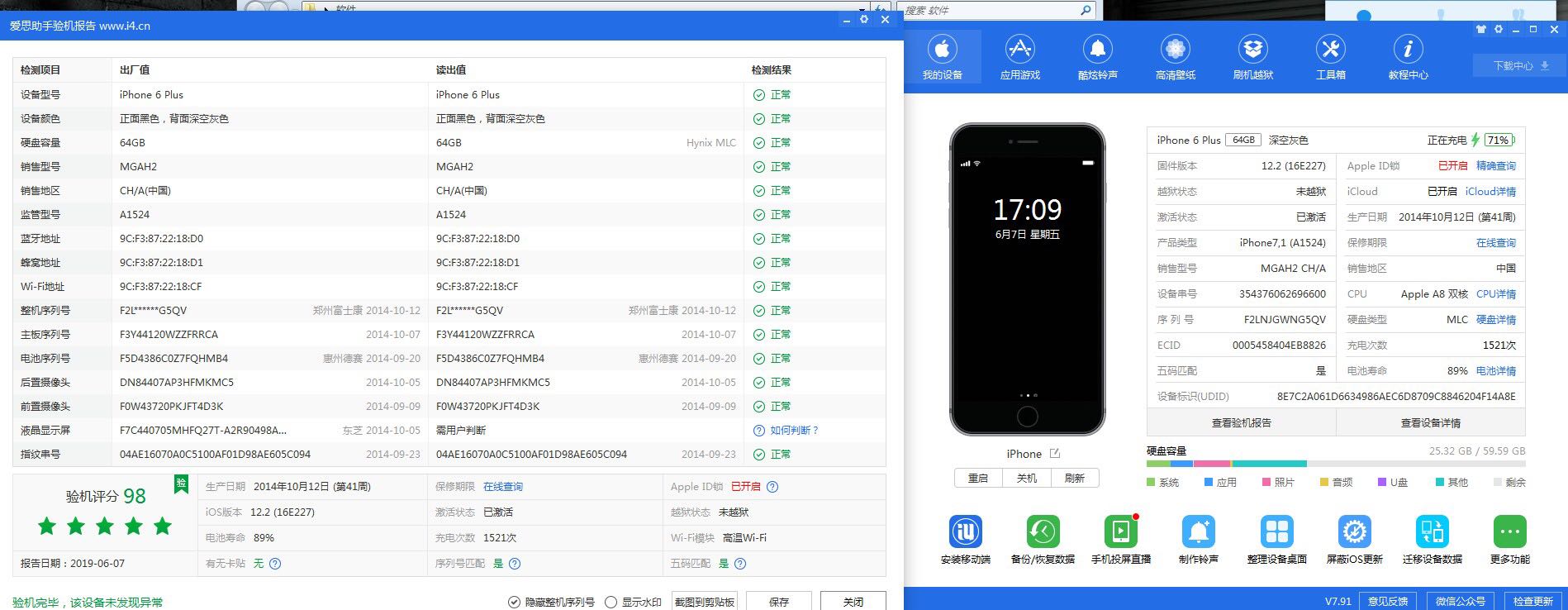
Task: Click Hynix MLC label in 硬盘容量 row
Action: point(711,143)
